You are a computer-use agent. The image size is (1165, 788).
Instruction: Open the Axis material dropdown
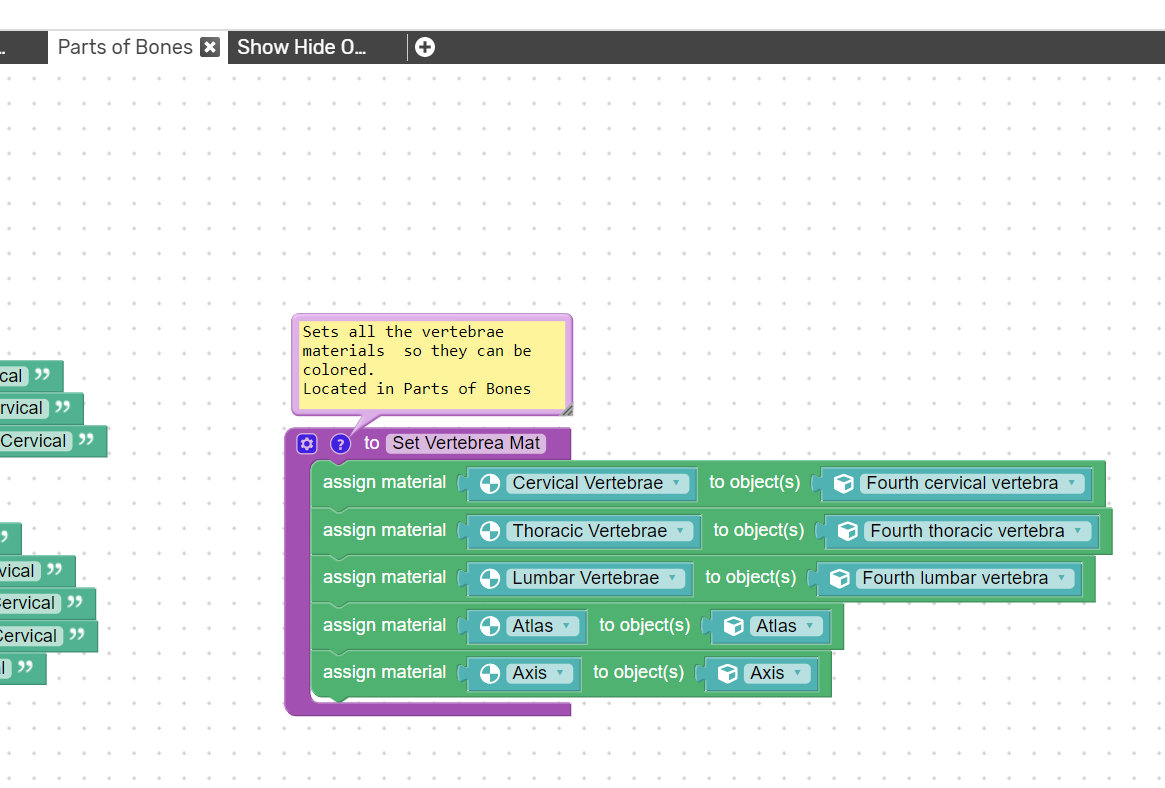[x=539, y=674]
